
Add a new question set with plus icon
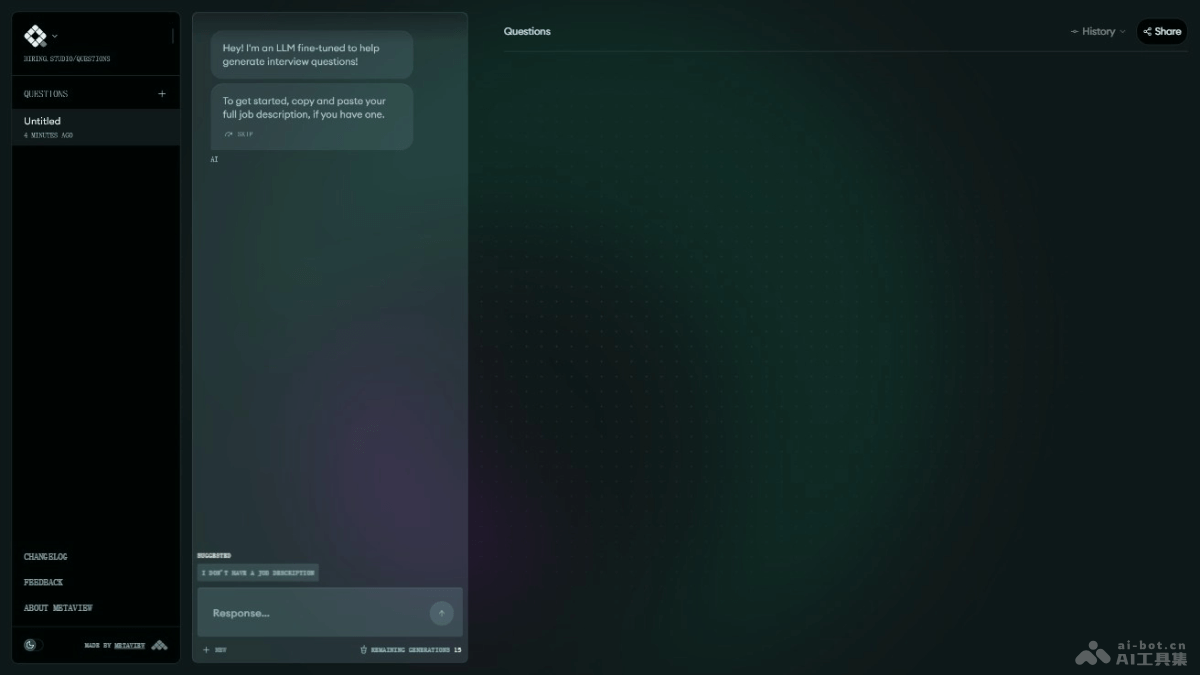point(162,94)
